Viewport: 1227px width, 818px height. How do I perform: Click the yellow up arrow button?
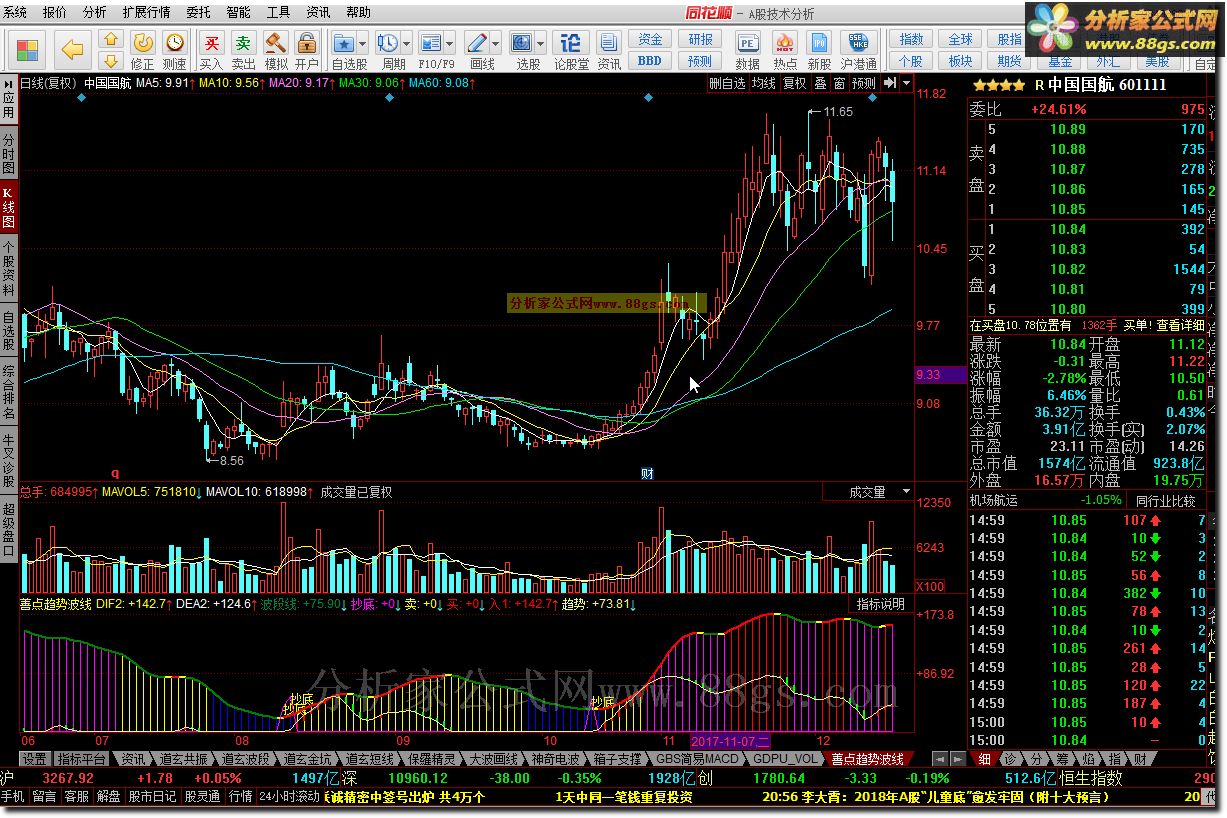(x=111, y=40)
